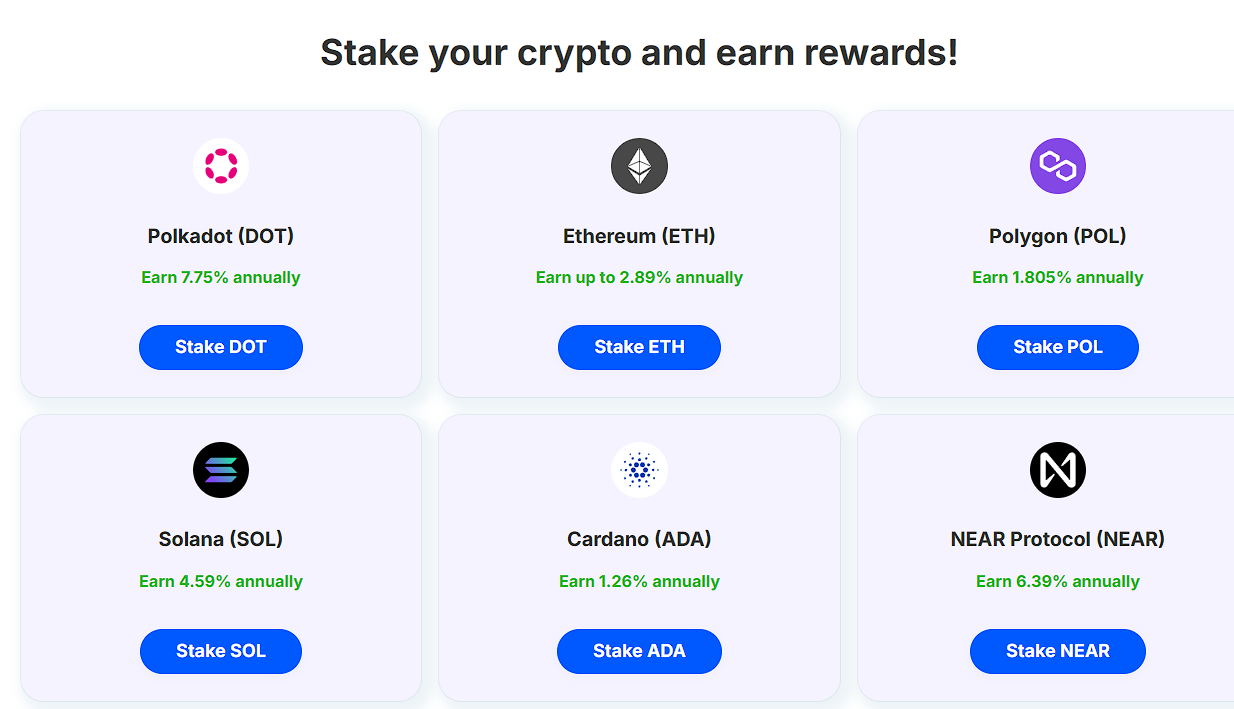
Task: Click the "Earn 6.39% annually" text
Action: coord(1057,581)
